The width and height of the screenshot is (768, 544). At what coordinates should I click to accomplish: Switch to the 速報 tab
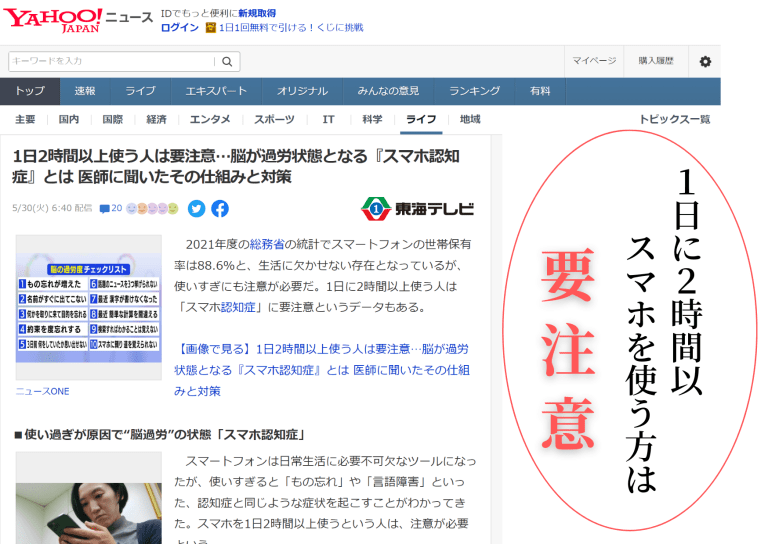point(85,91)
